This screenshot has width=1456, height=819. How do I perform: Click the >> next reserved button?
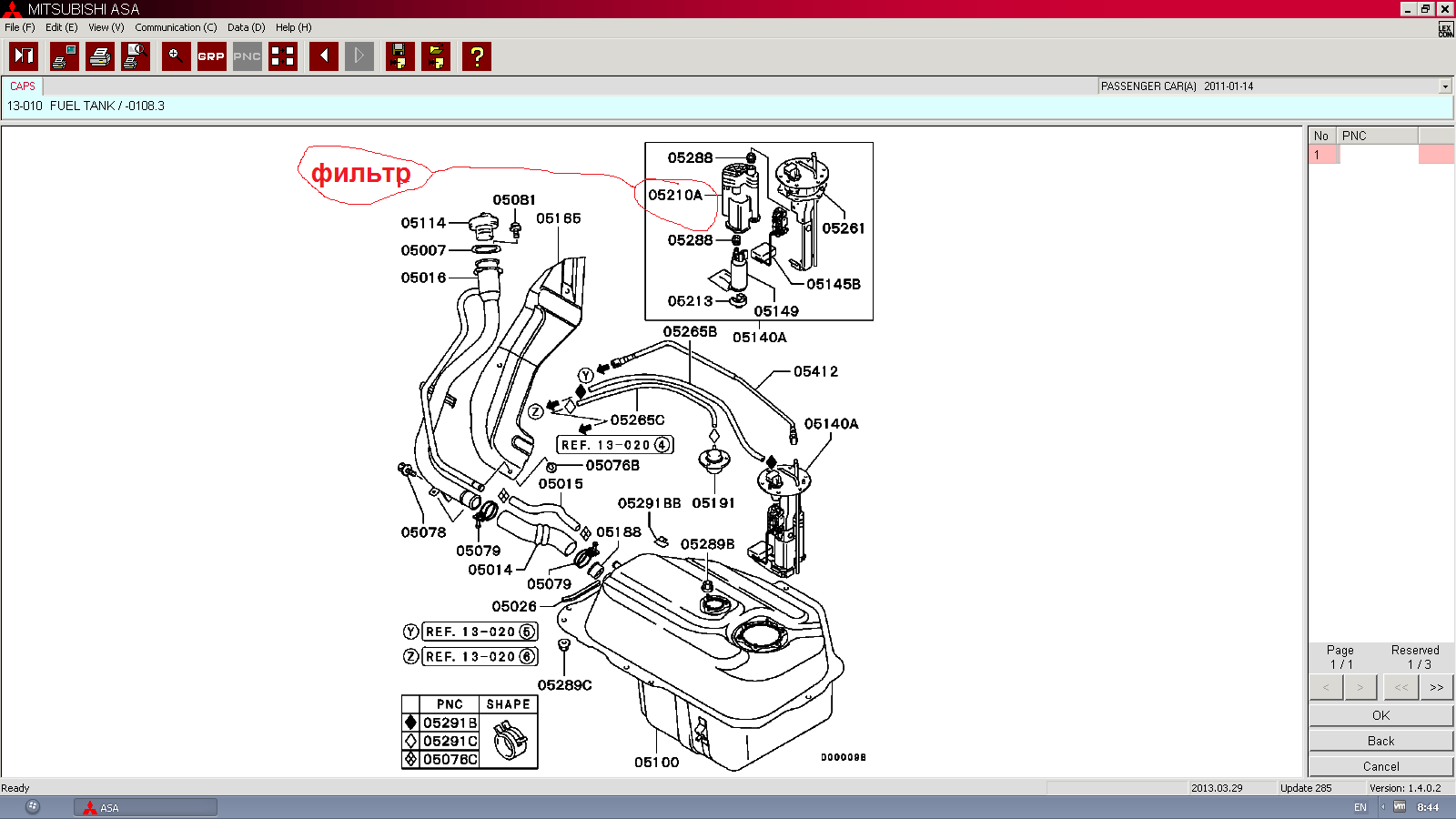coord(1436,687)
